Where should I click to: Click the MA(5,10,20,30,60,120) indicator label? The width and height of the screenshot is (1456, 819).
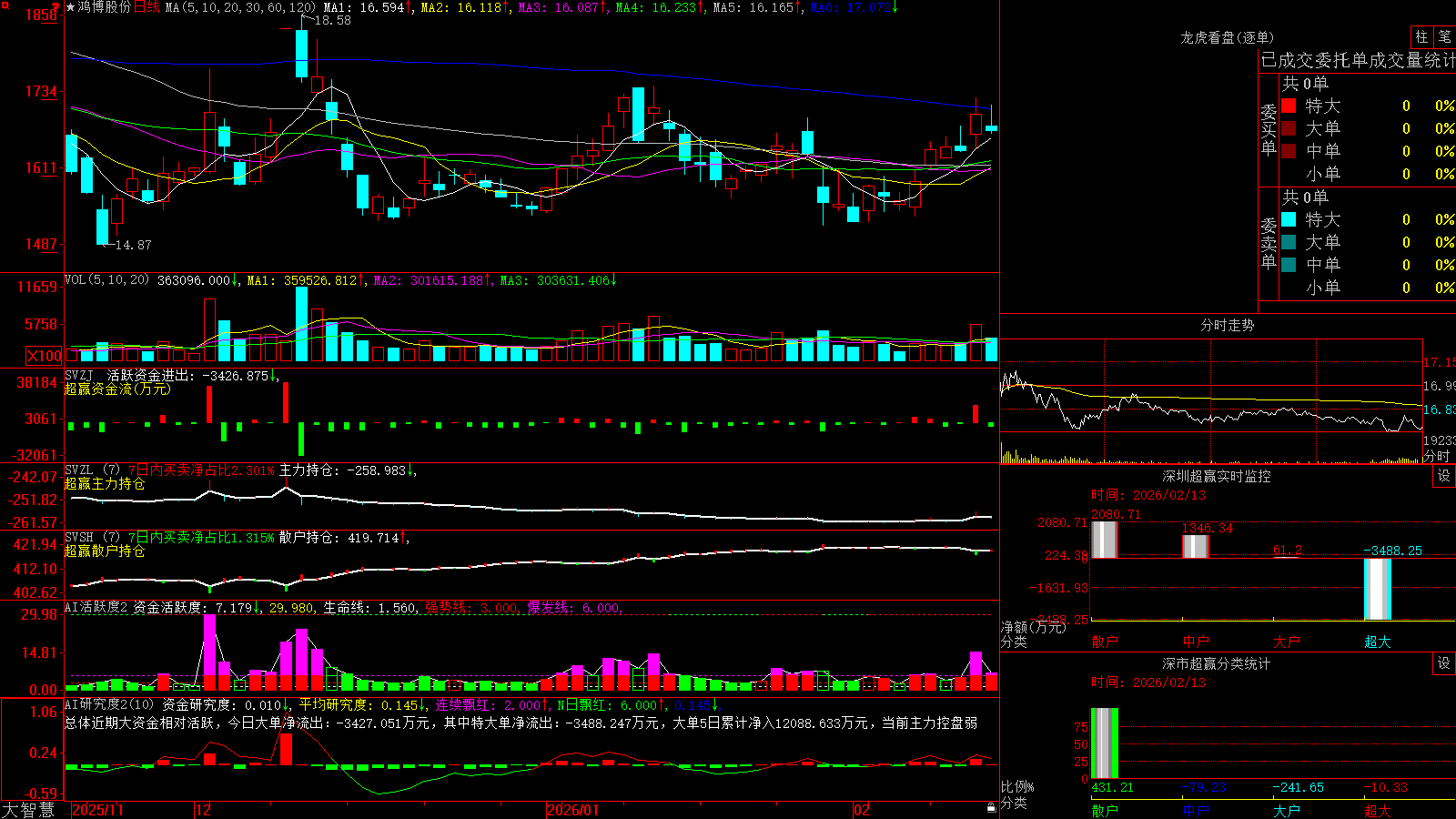pyautogui.click(x=240, y=7)
